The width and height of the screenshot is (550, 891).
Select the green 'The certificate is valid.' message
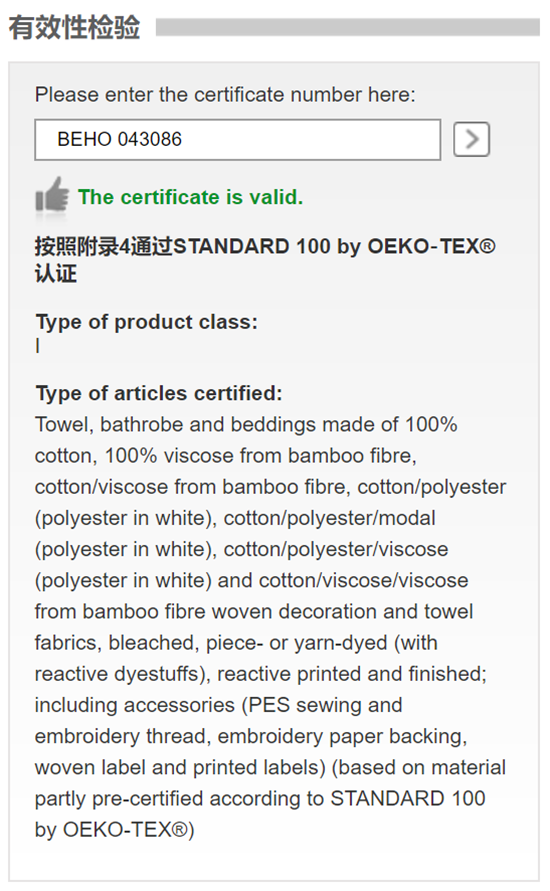(x=190, y=197)
